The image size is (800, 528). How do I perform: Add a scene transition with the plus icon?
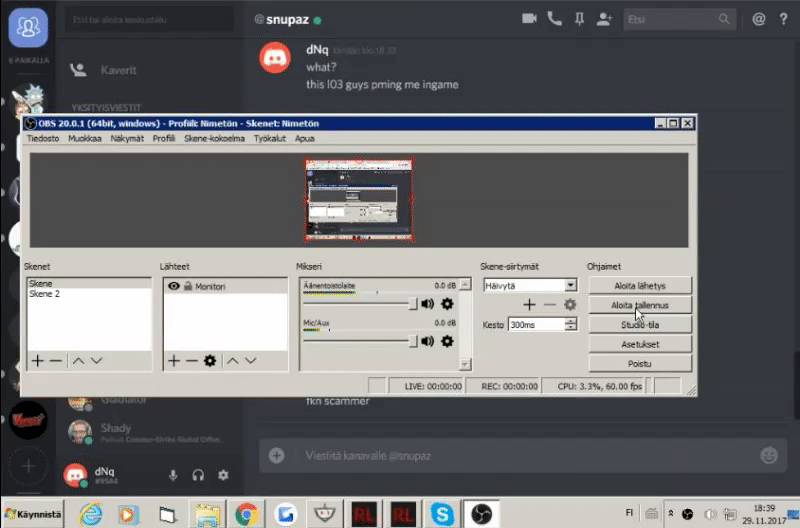(529, 305)
